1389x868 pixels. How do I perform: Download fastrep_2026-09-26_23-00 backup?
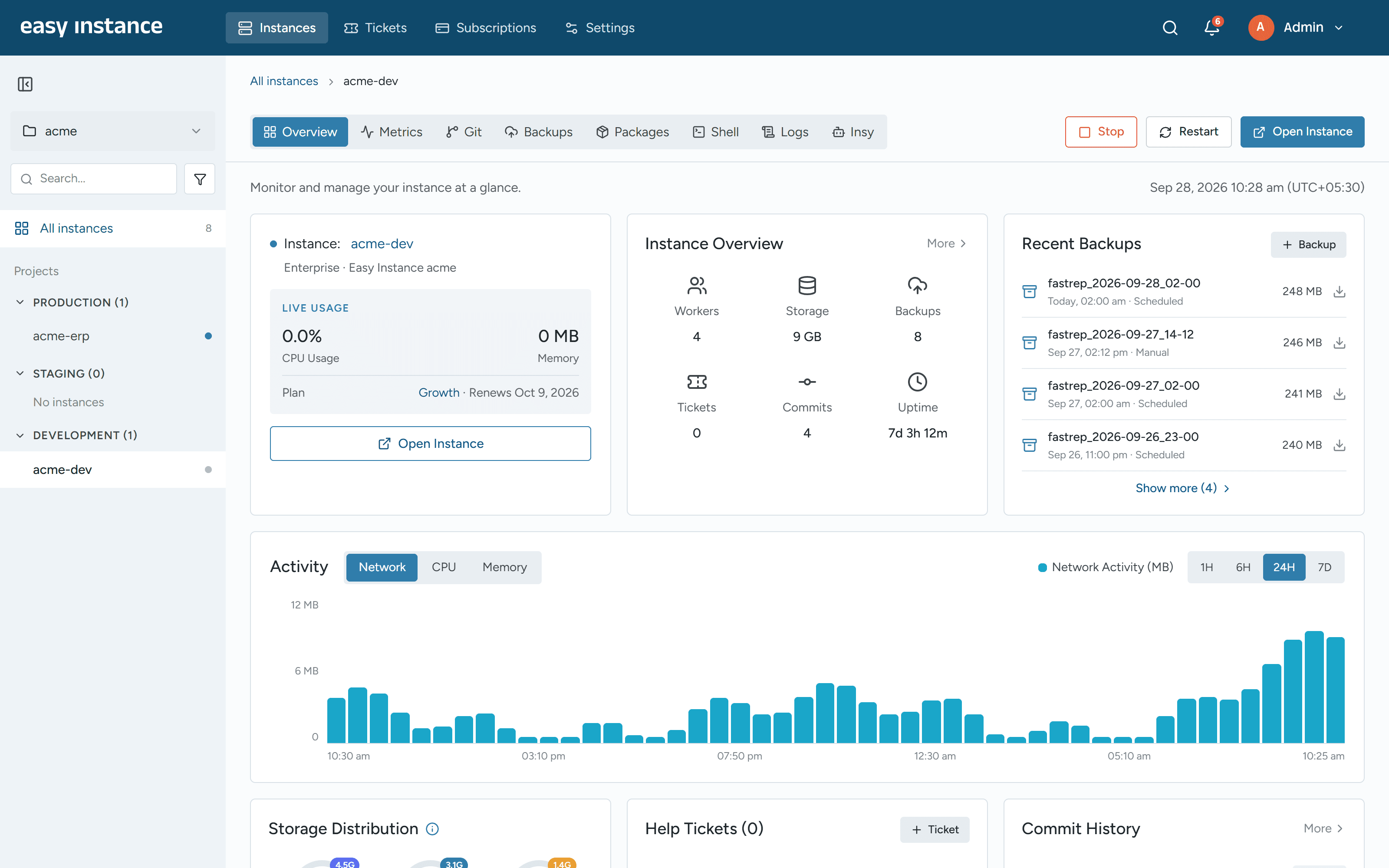coord(1339,445)
